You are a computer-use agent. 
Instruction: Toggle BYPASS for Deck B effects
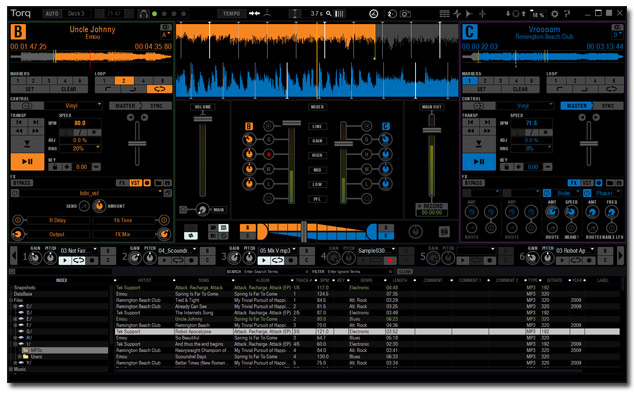[x=22, y=183]
